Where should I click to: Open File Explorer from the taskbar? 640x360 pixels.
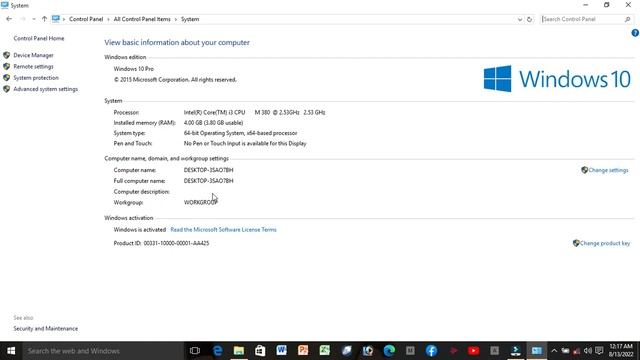click(239, 351)
